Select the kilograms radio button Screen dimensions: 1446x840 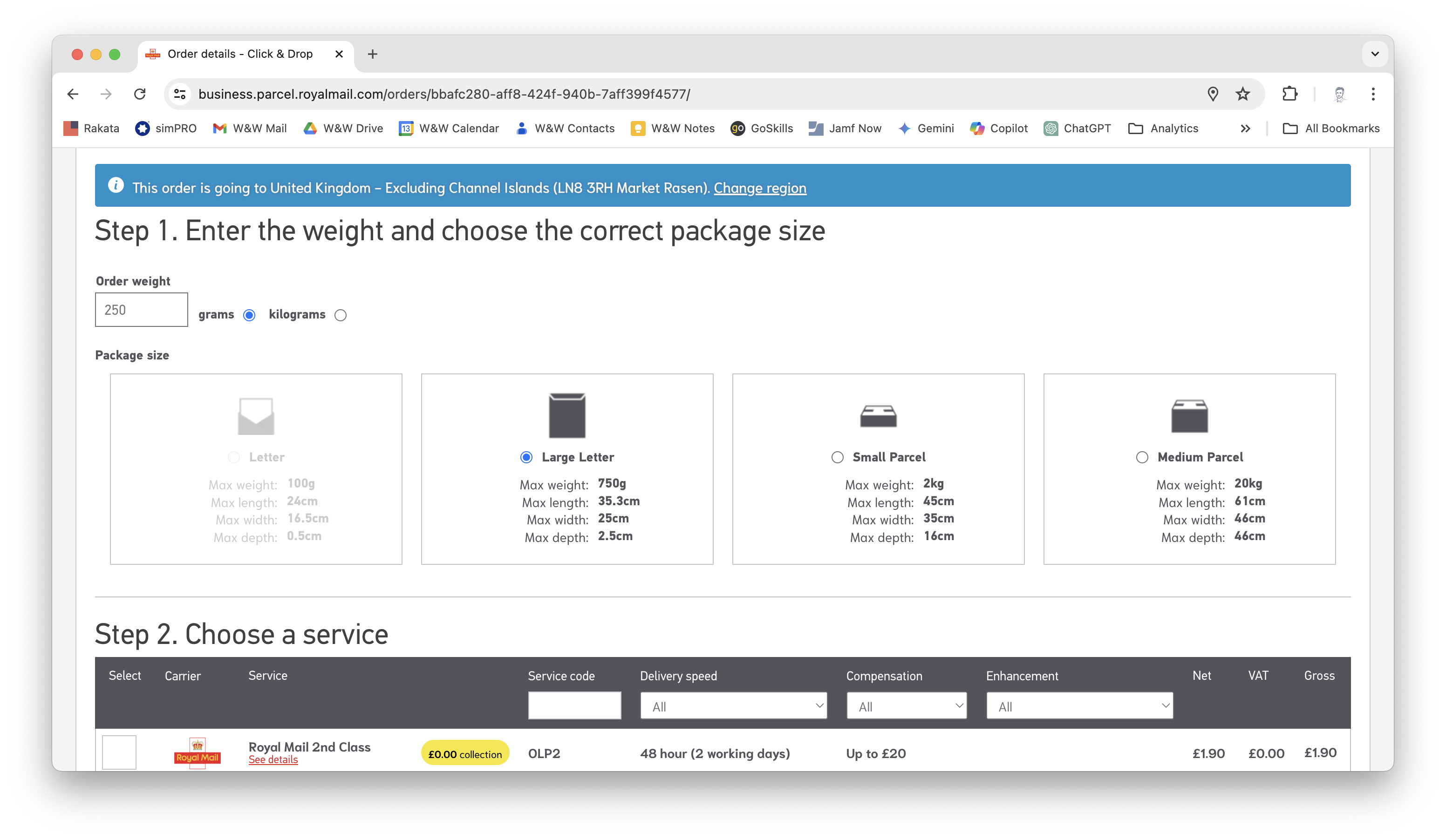pyautogui.click(x=340, y=315)
